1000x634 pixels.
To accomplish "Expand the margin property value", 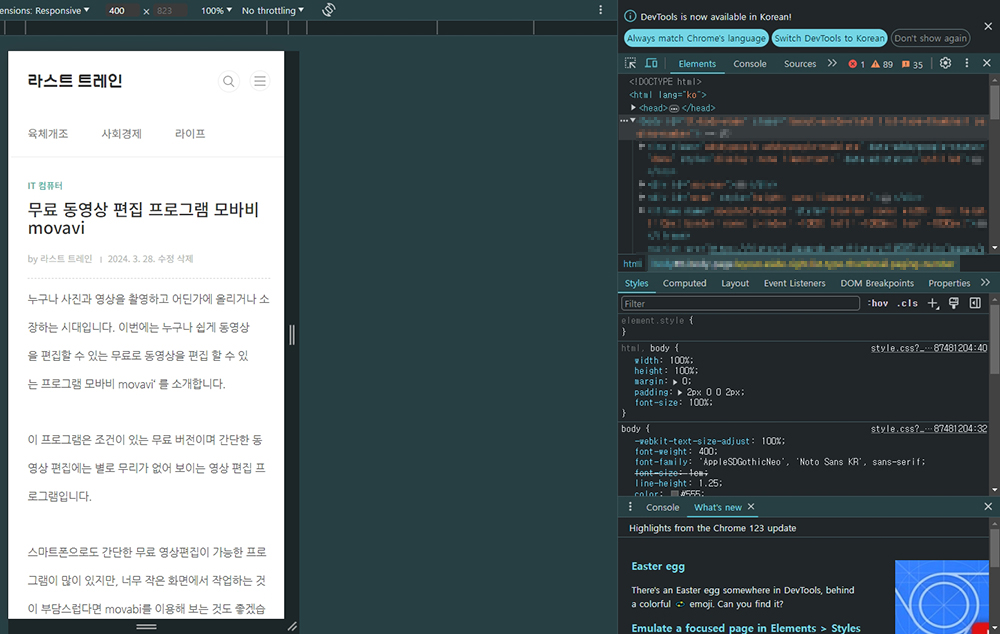I will pos(675,381).
